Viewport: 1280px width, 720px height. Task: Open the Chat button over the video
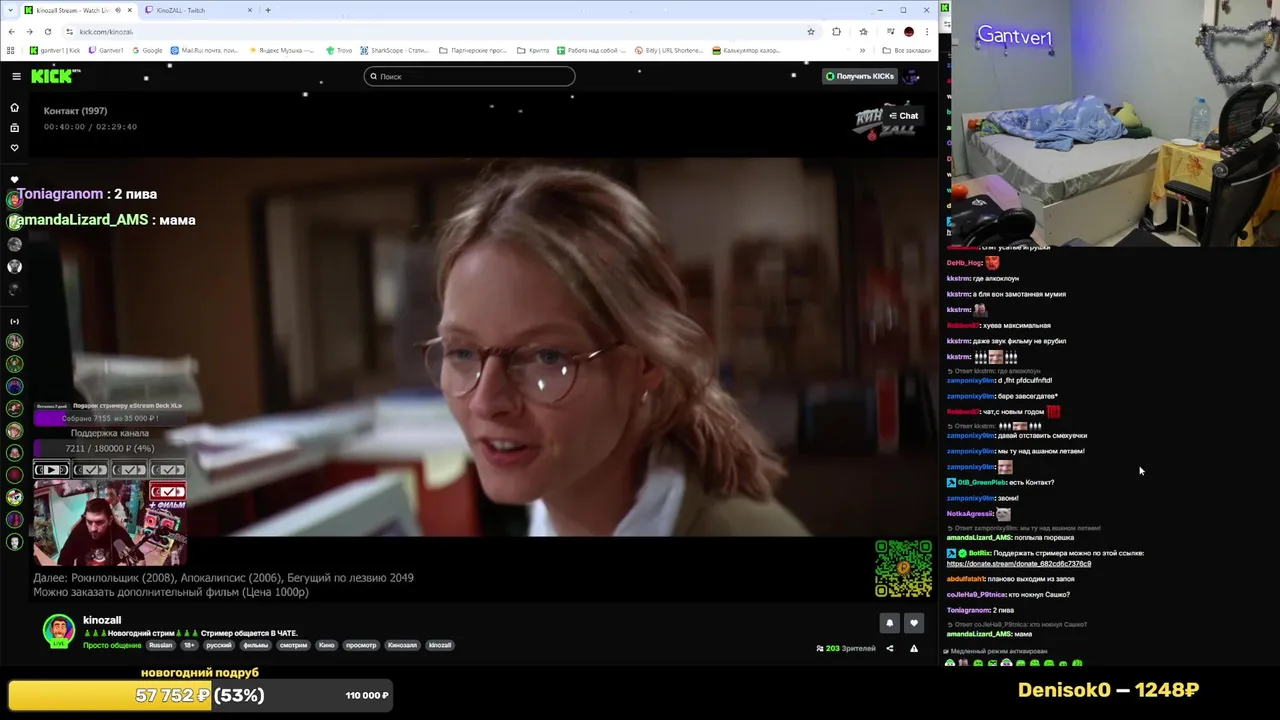(x=903, y=116)
